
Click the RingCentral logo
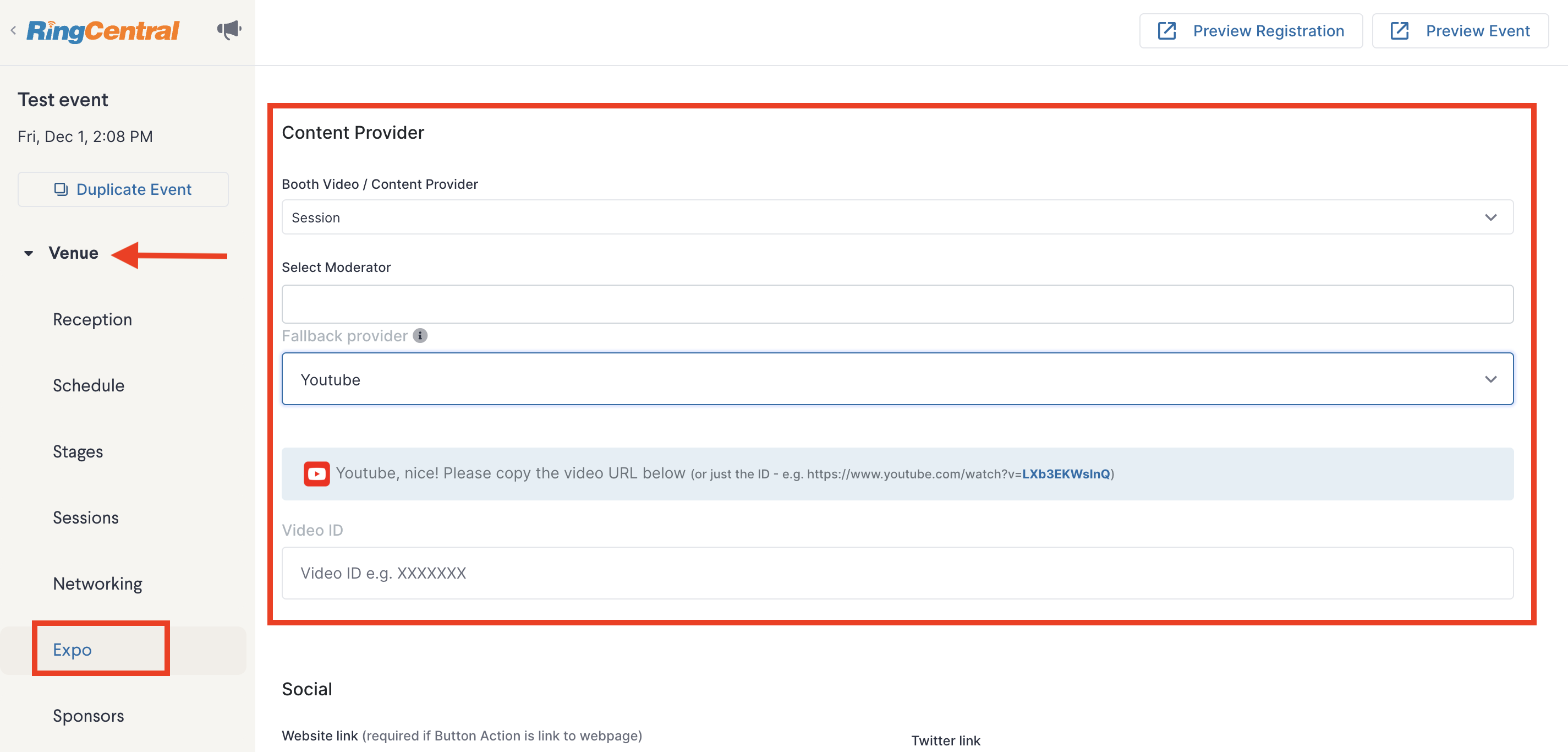click(103, 31)
